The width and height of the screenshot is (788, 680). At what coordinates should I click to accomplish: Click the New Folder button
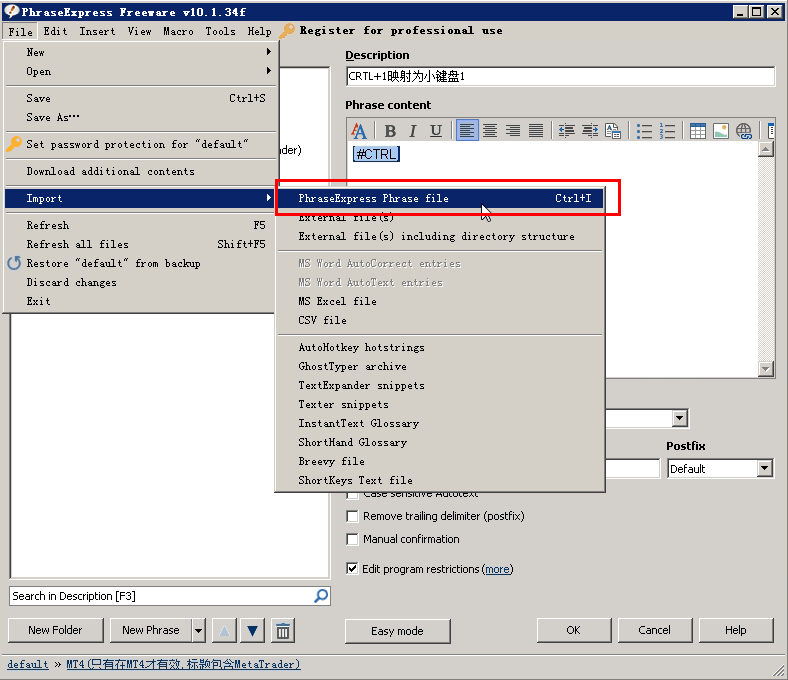coord(56,630)
